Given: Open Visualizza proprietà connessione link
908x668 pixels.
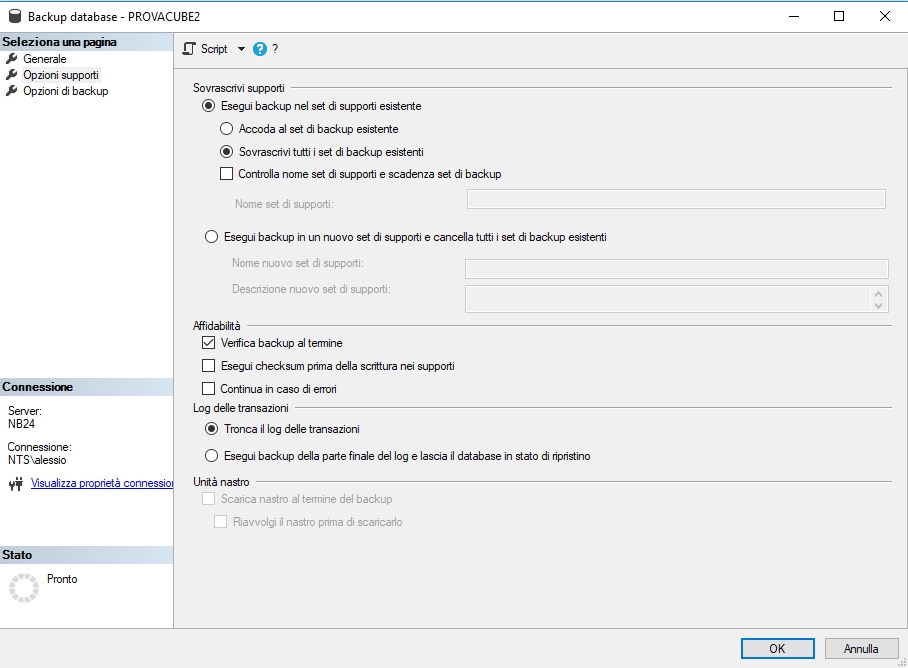Looking at the screenshot, I should [x=103, y=483].
